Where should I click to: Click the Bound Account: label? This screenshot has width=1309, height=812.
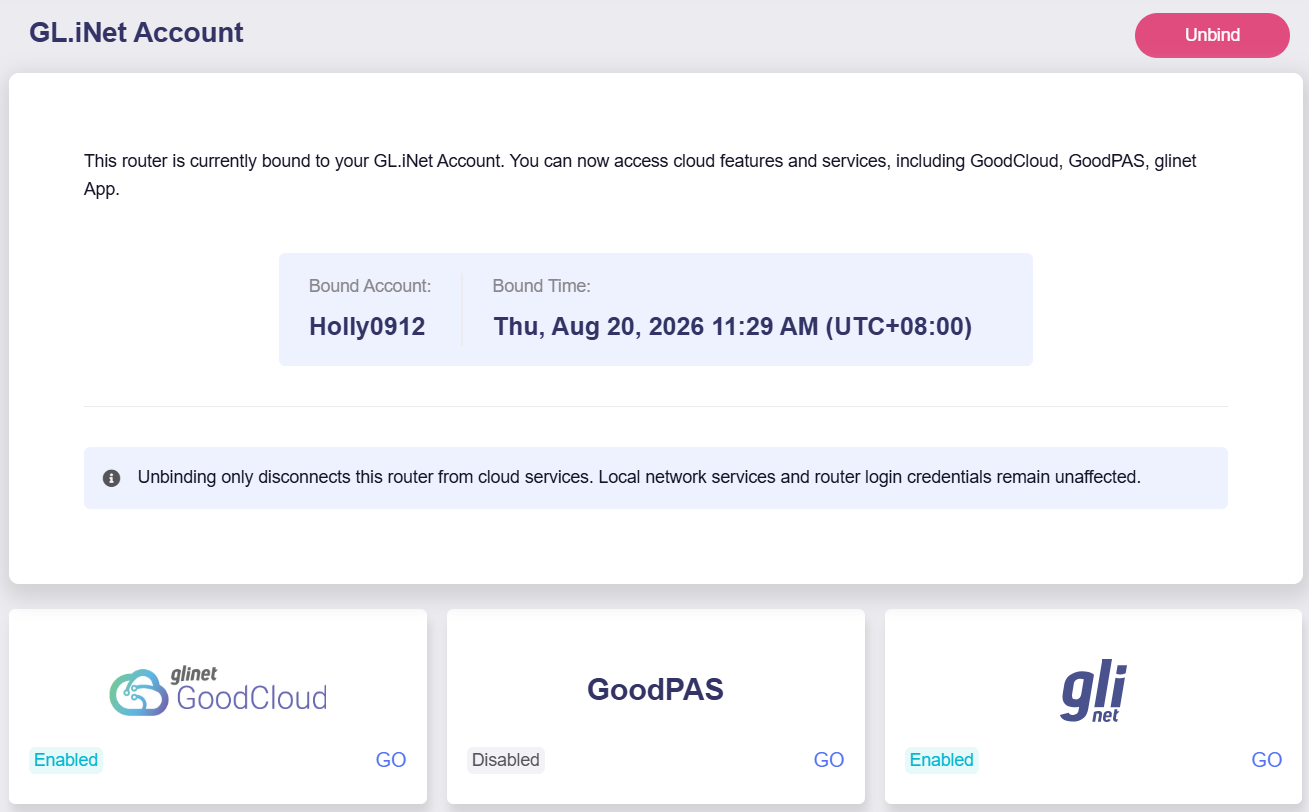pyautogui.click(x=370, y=286)
